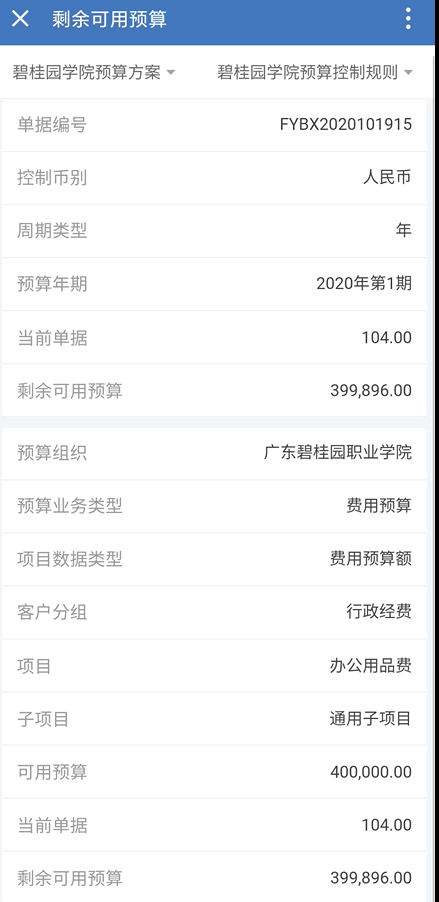Tap the upper 剩余可用预算 399,896.00 row

214,390
